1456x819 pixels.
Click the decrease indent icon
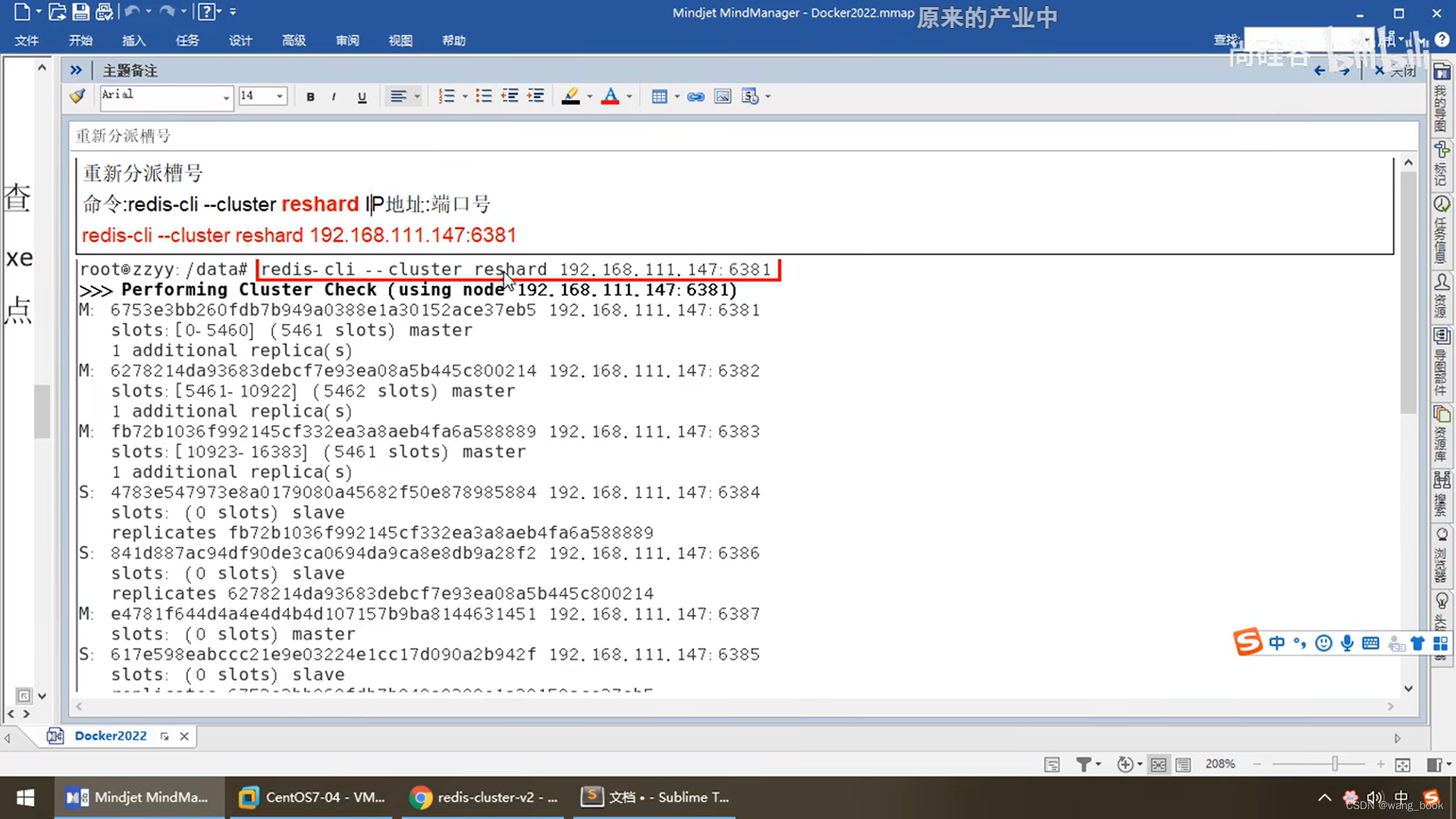point(510,96)
